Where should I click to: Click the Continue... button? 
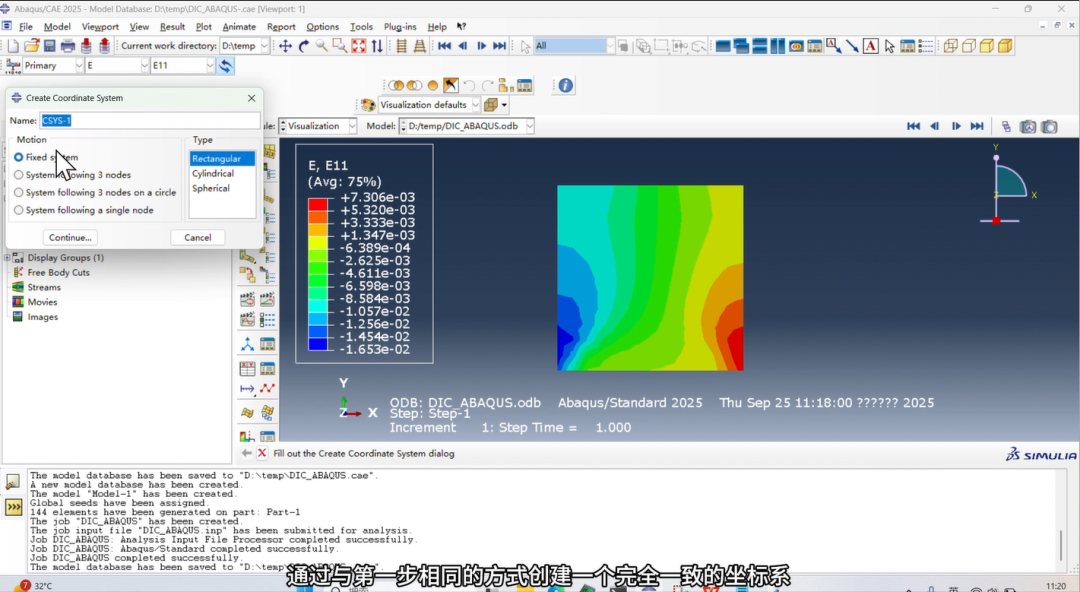pyautogui.click(x=70, y=238)
